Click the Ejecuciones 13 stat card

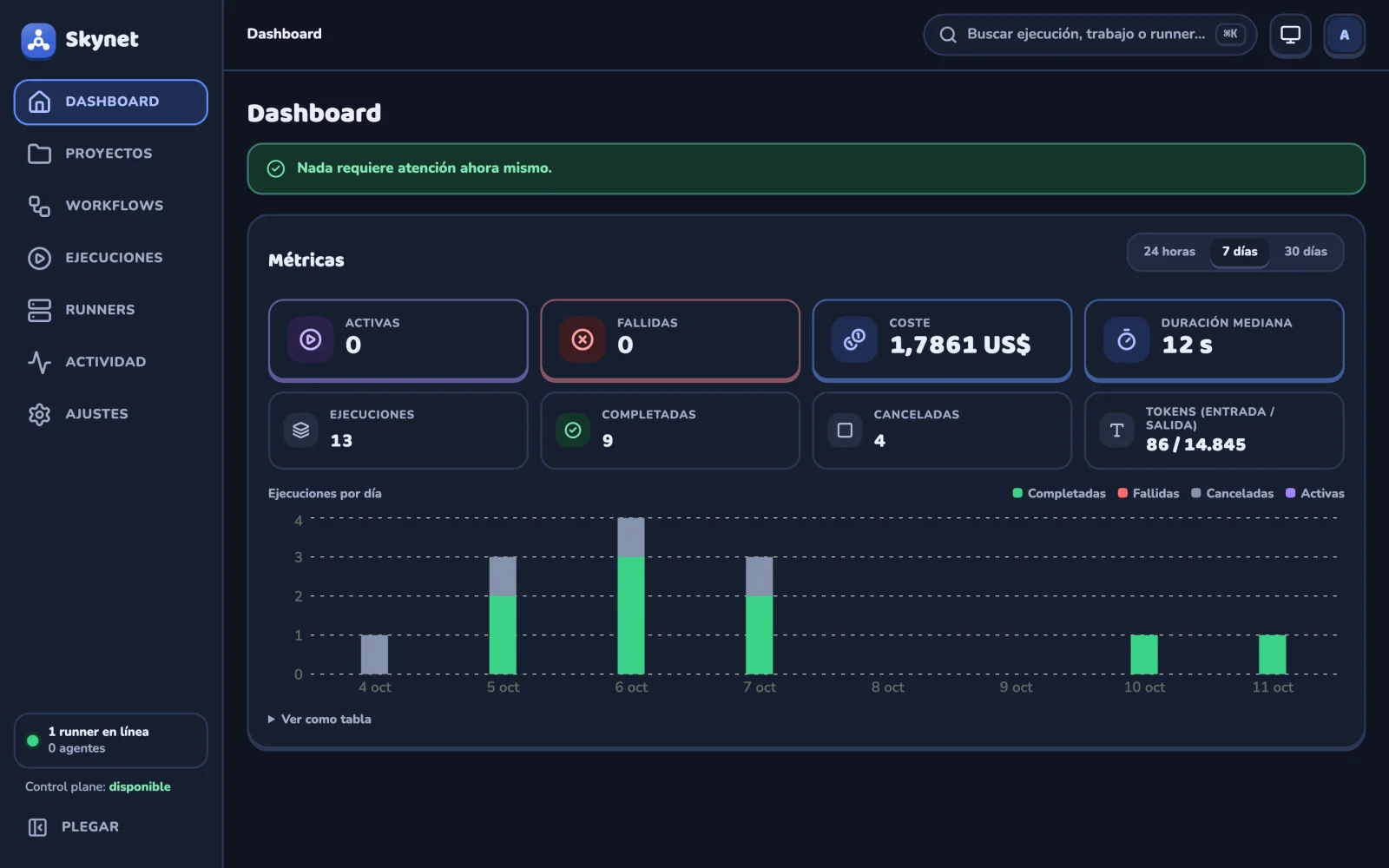[x=398, y=431]
